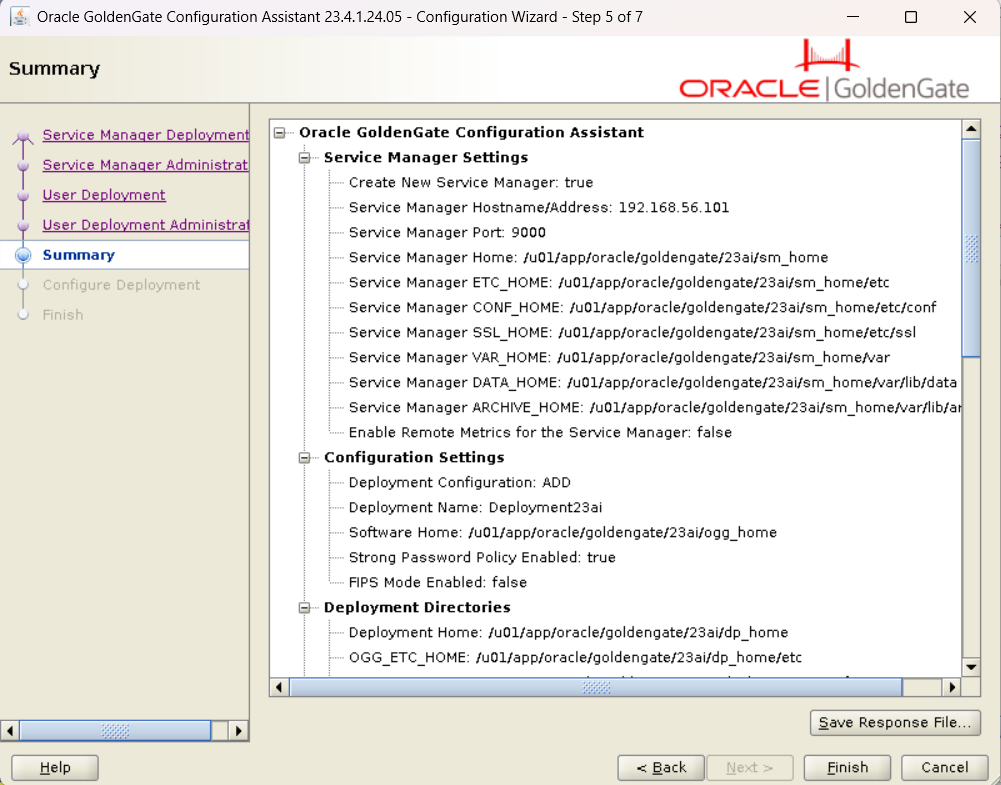Click the Summary step bullet icon
1001x785 pixels.
(24, 256)
